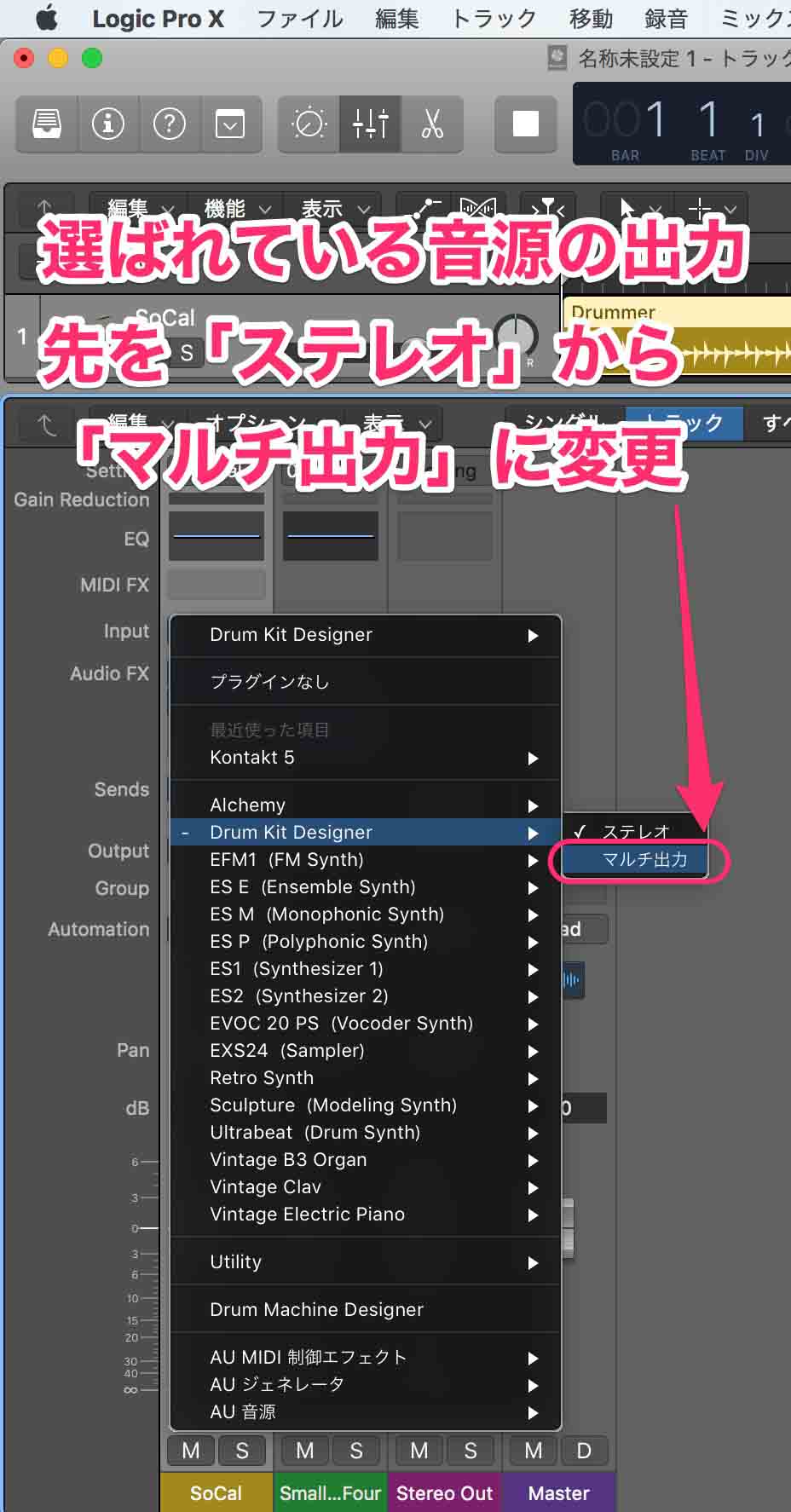Solo the Stereo Out channel strip
Screen dimensions: 791x1512
[x=471, y=1451]
